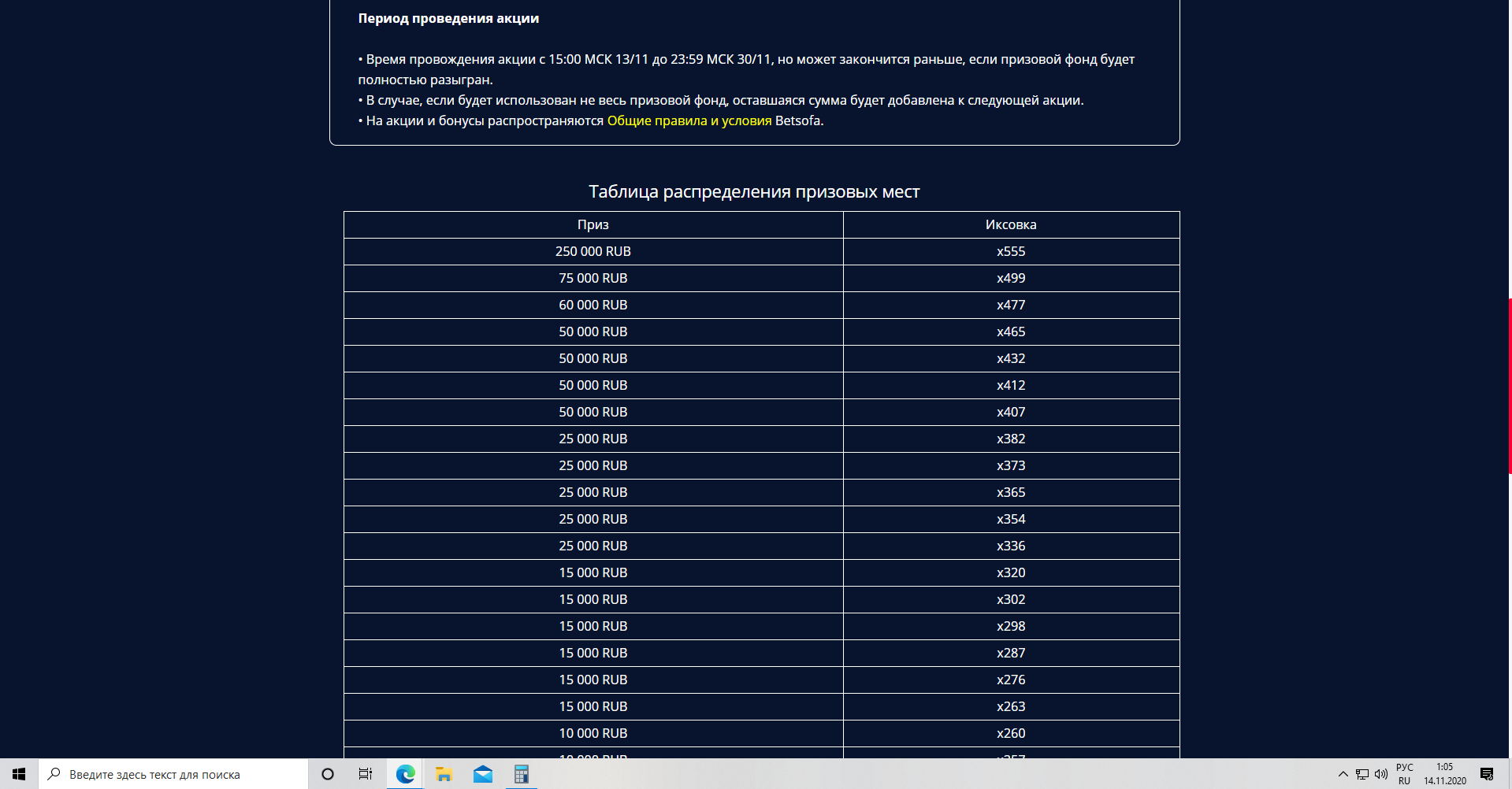The image size is (1512, 789).
Task: Click the 'x555' multiplier cell
Action: click(1011, 251)
